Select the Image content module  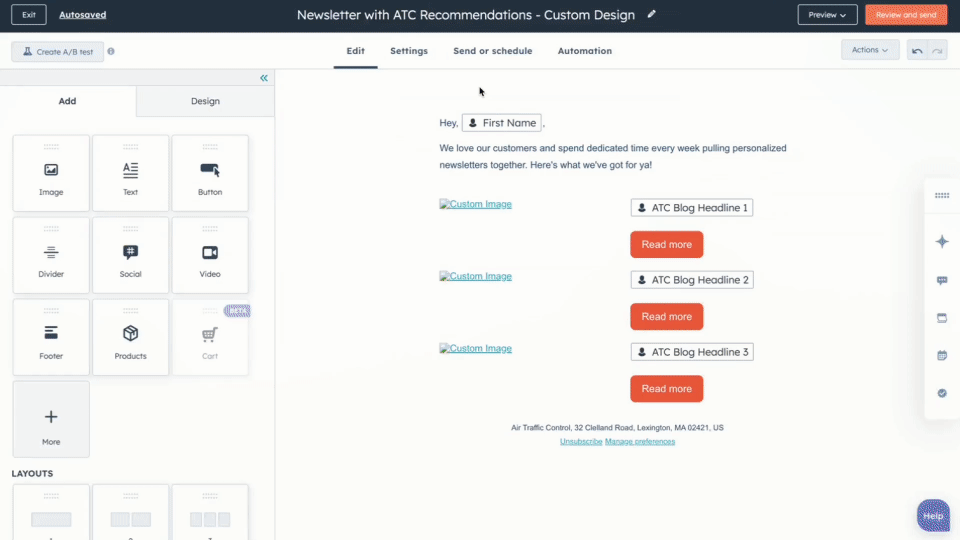(51, 174)
